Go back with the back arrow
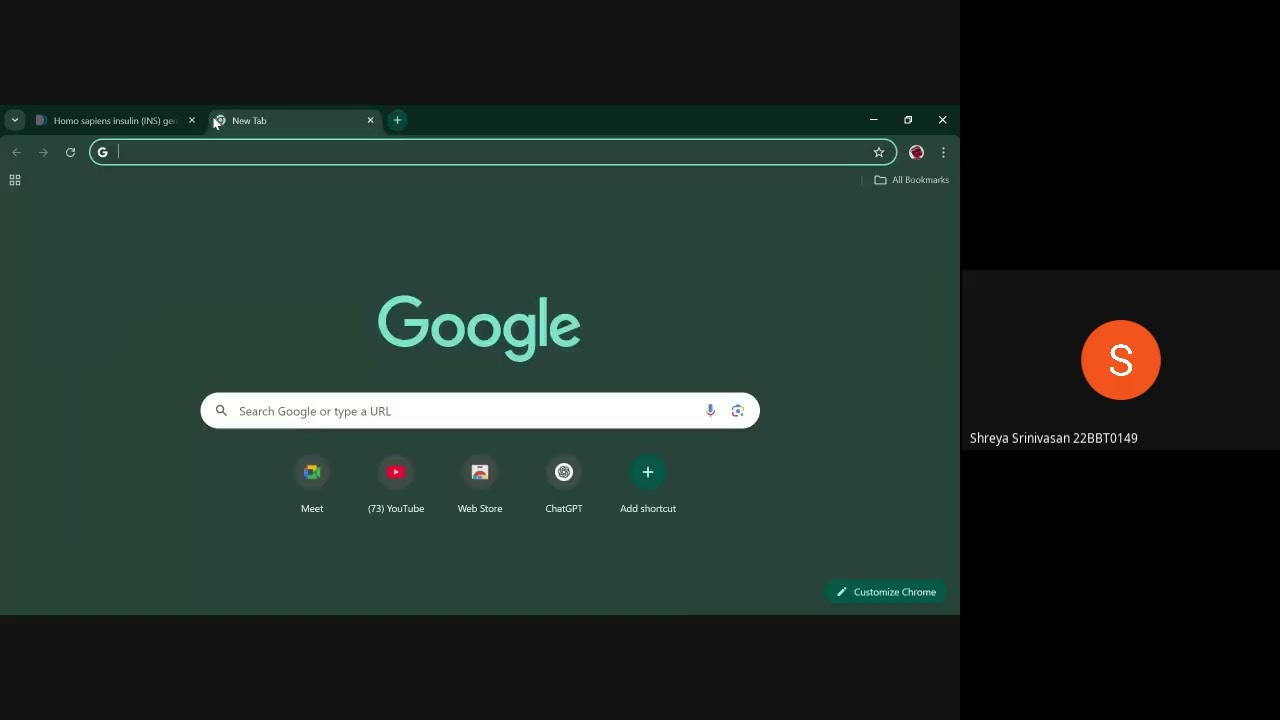 [x=16, y=152]
